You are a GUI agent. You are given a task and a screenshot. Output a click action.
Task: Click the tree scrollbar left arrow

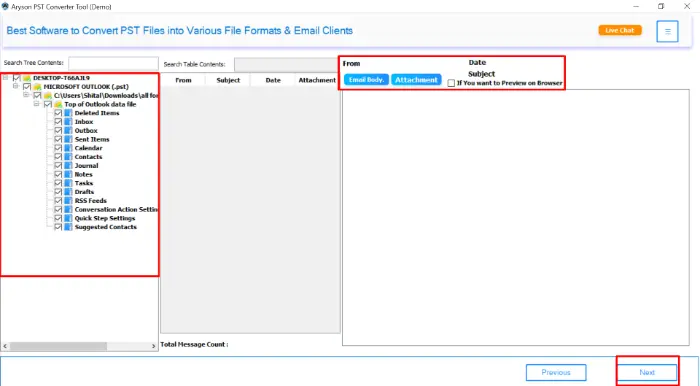(5, 346)
